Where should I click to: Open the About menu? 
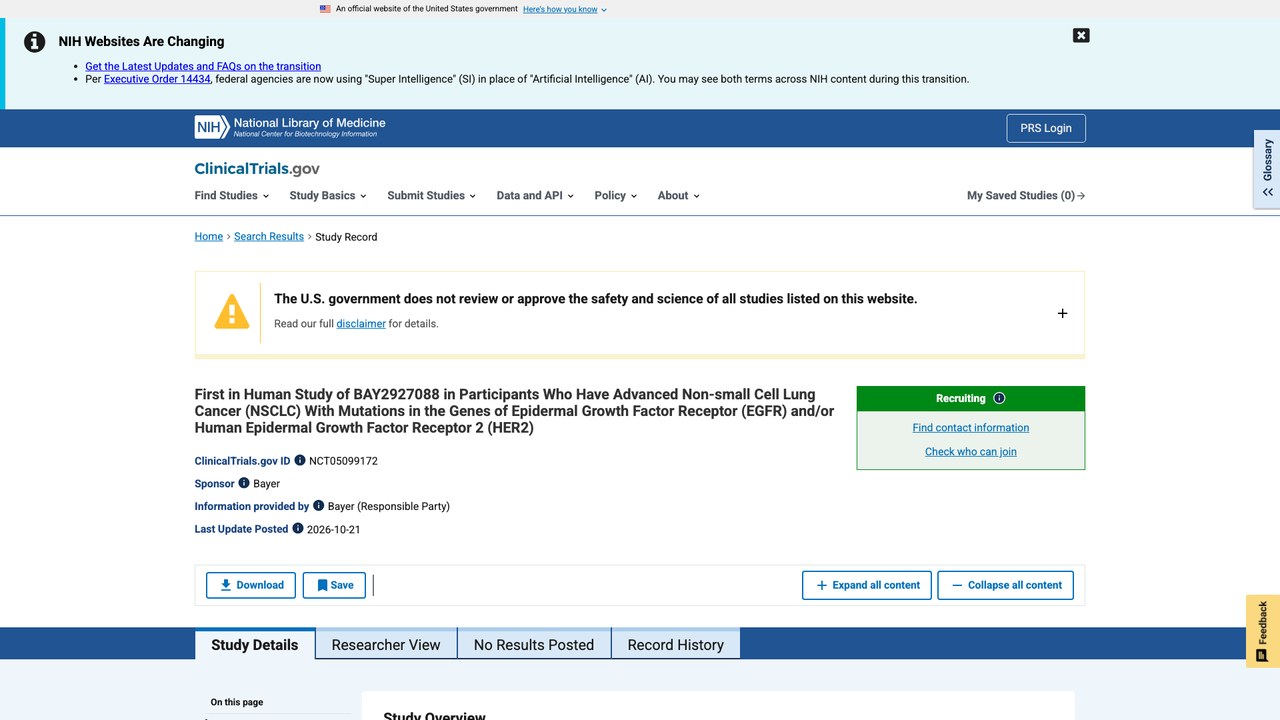click(679, 196)
